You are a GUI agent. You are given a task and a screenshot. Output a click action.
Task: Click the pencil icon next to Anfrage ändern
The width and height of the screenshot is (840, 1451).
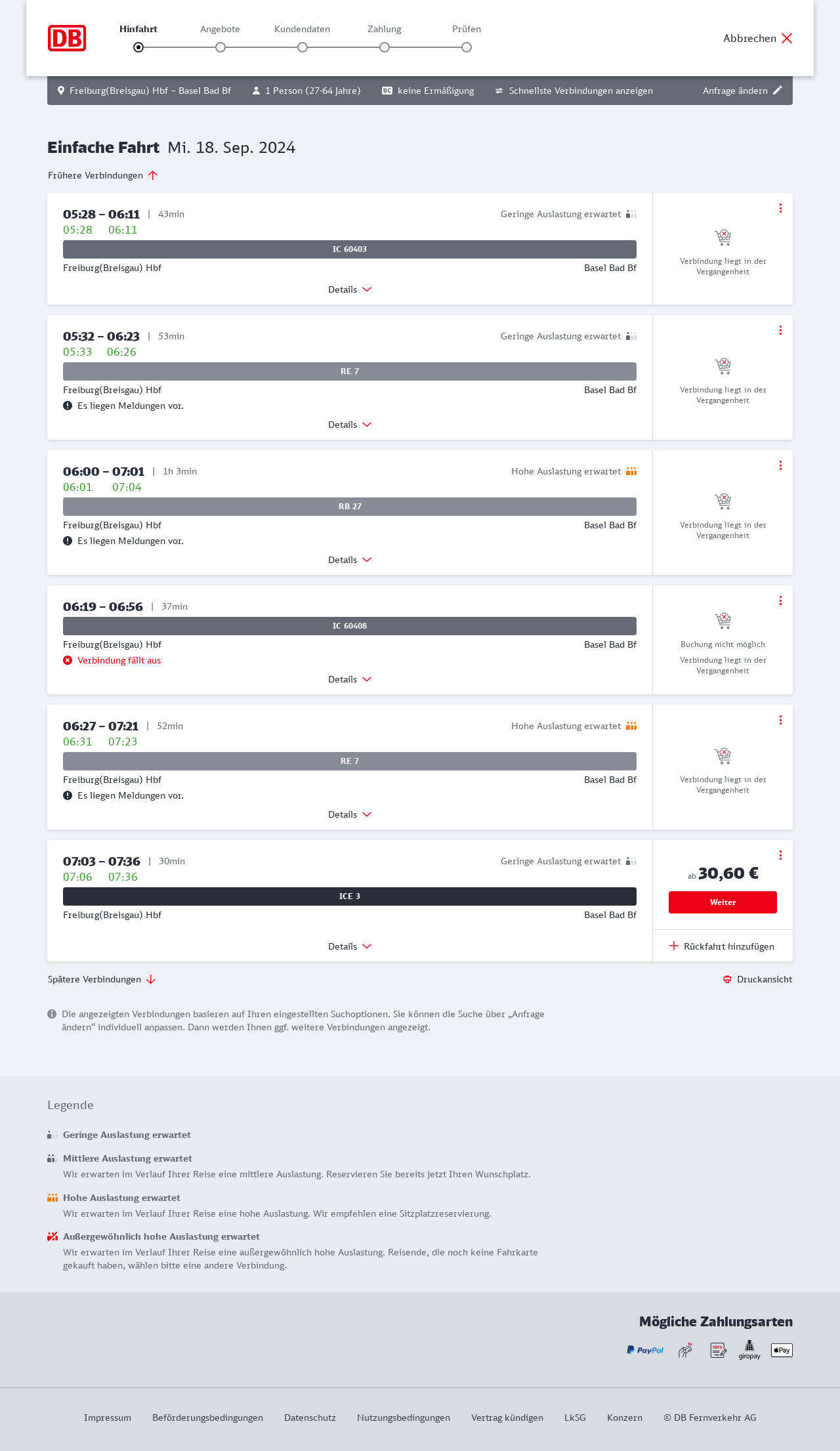point(778,91)
